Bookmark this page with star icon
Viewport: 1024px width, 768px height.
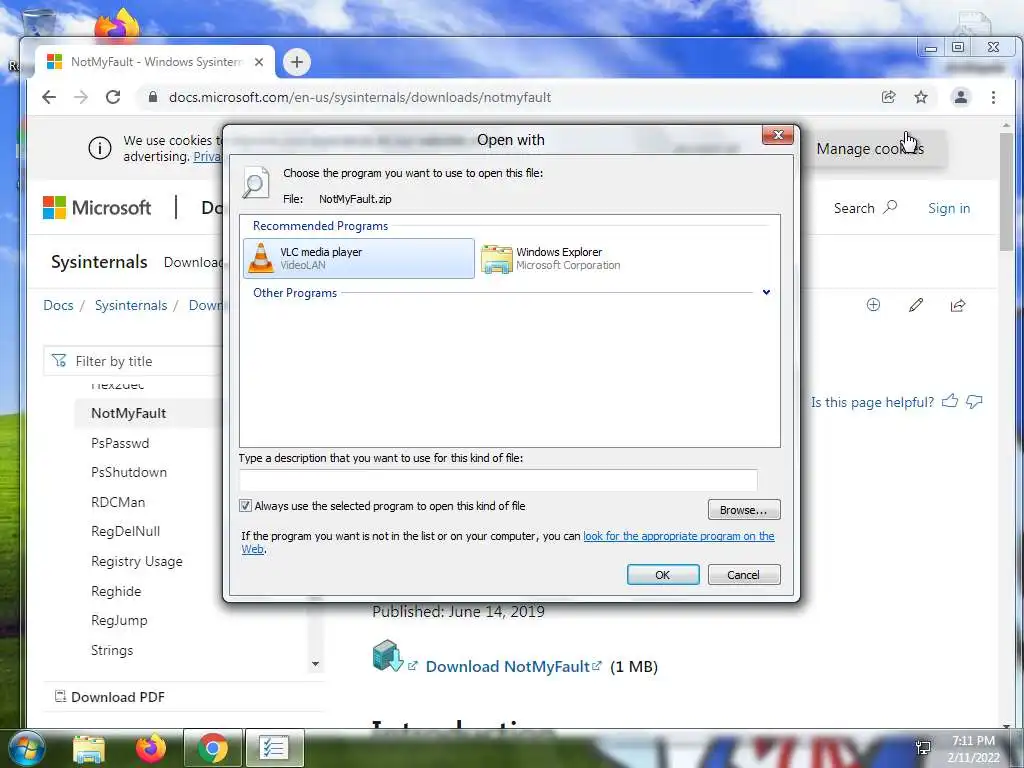(x=921, y=97)
